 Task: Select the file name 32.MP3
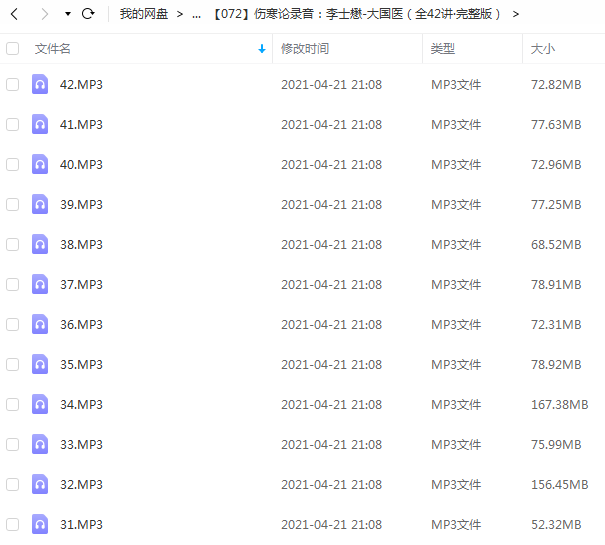(81, 484)
